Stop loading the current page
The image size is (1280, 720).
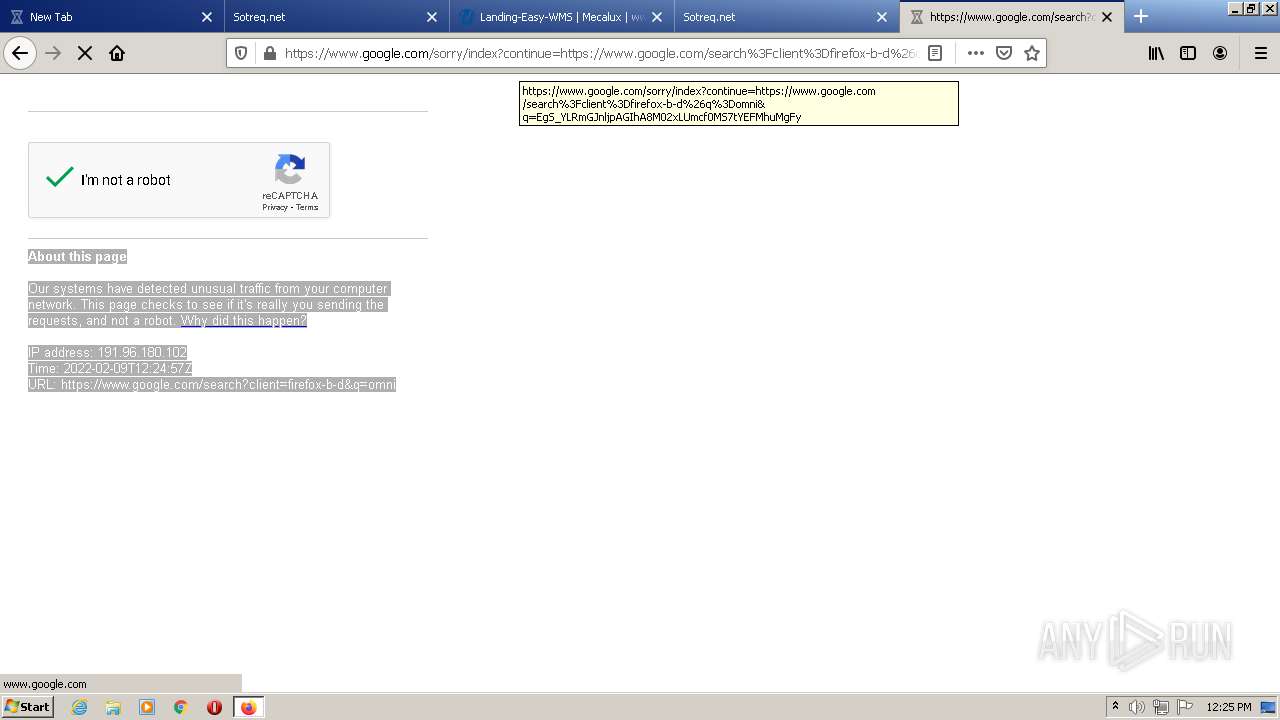pyautogui.click(x=85, y=53)
